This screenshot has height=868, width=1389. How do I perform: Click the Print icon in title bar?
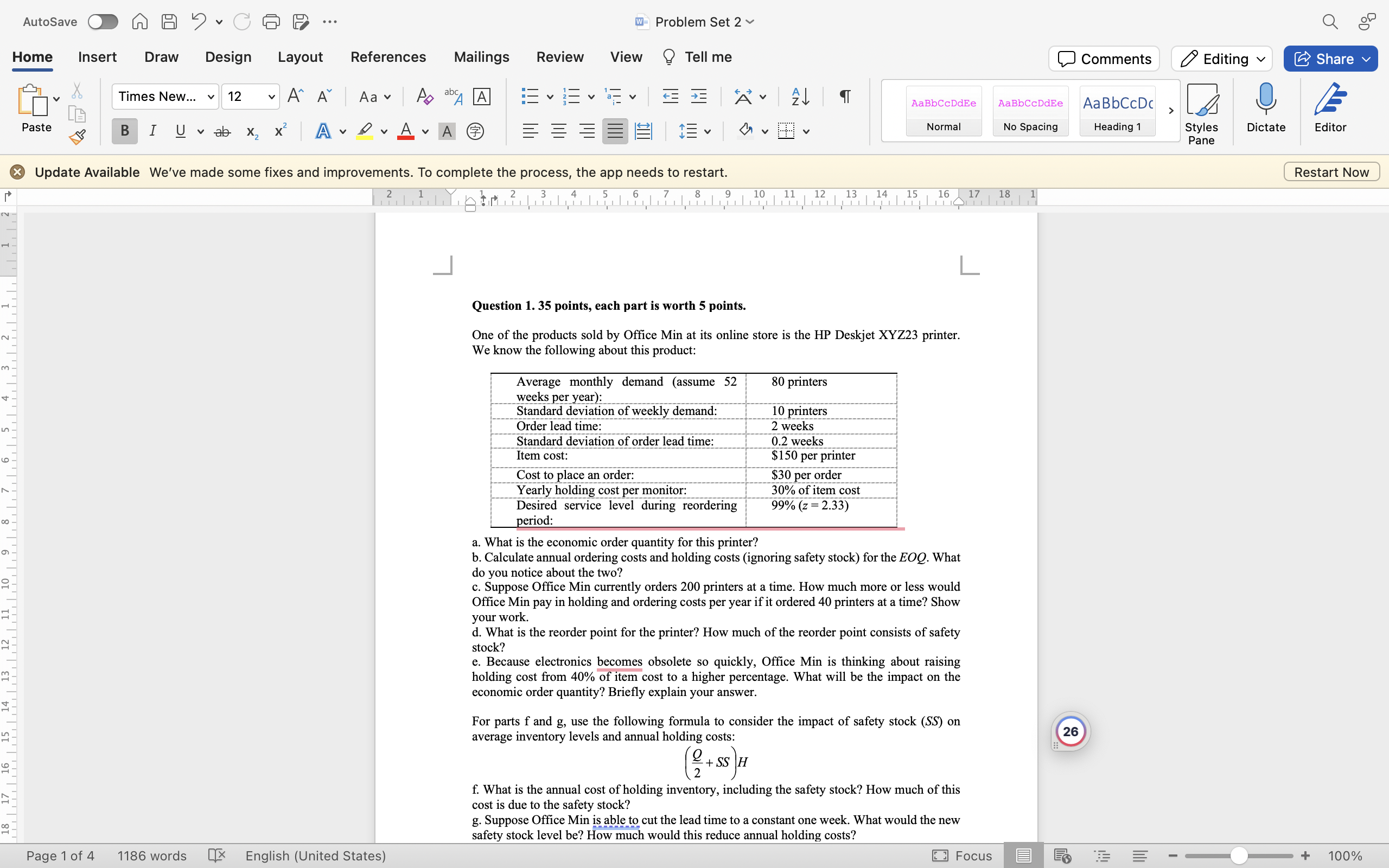pos(271,22)
